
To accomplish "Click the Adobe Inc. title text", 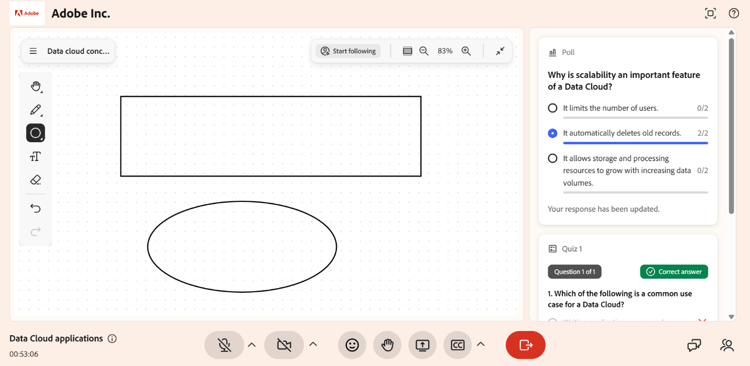I will pos(81,13).
